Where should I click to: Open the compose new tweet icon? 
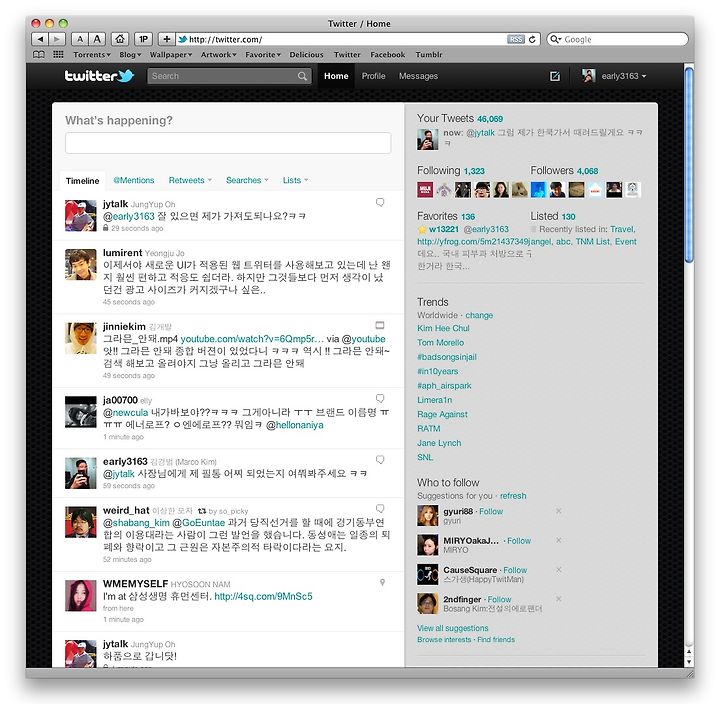555,76
